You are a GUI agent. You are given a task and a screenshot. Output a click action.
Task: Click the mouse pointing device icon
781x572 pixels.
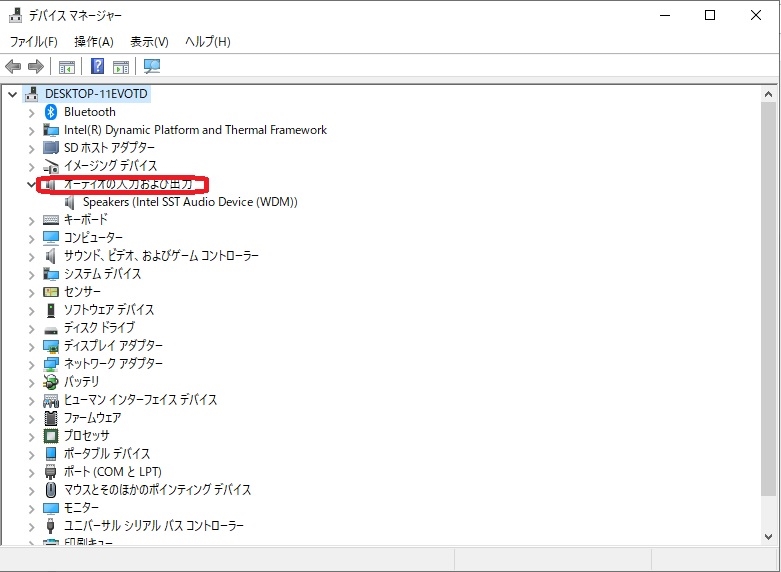click(x=51, y=489)
